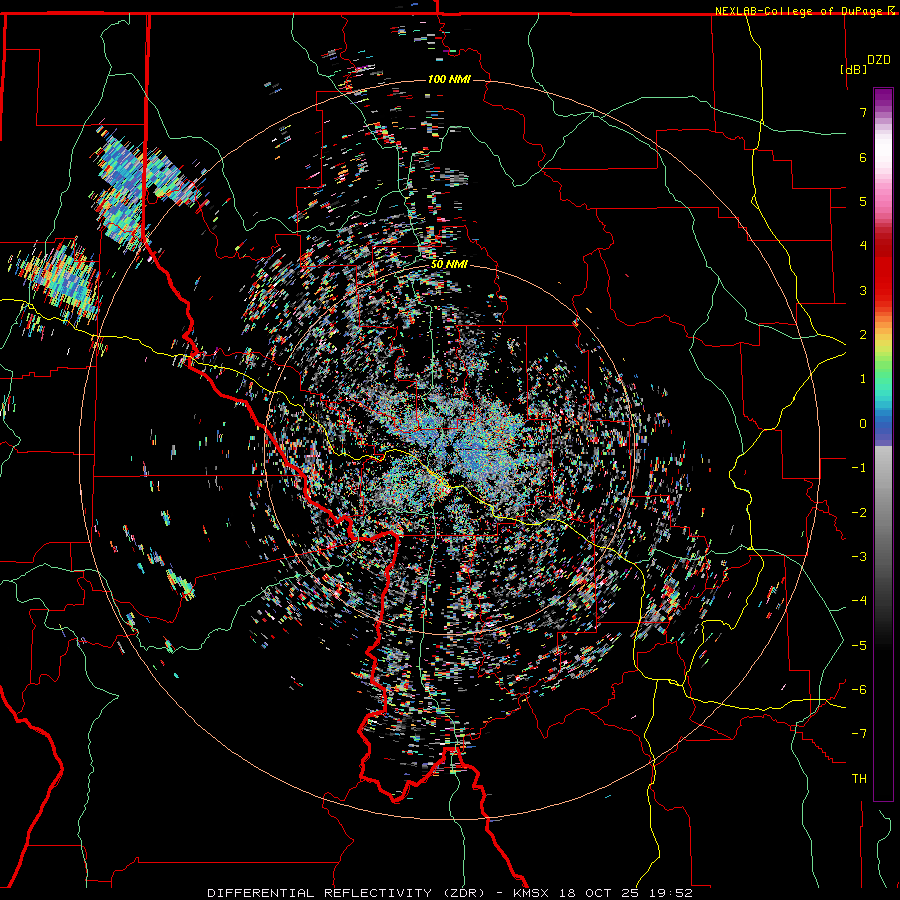
Task: Click the color scale label 1
Action: (863, 379)
